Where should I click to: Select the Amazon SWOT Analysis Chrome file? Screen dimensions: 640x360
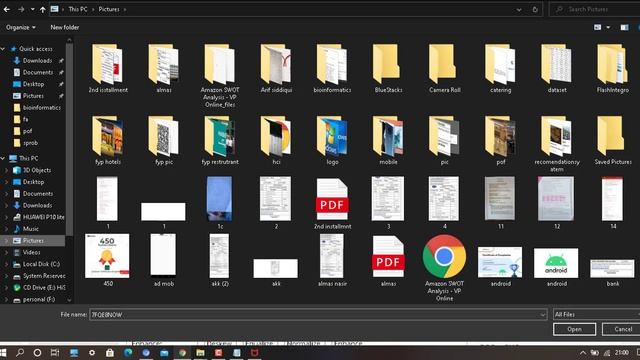tap(444, 267)
